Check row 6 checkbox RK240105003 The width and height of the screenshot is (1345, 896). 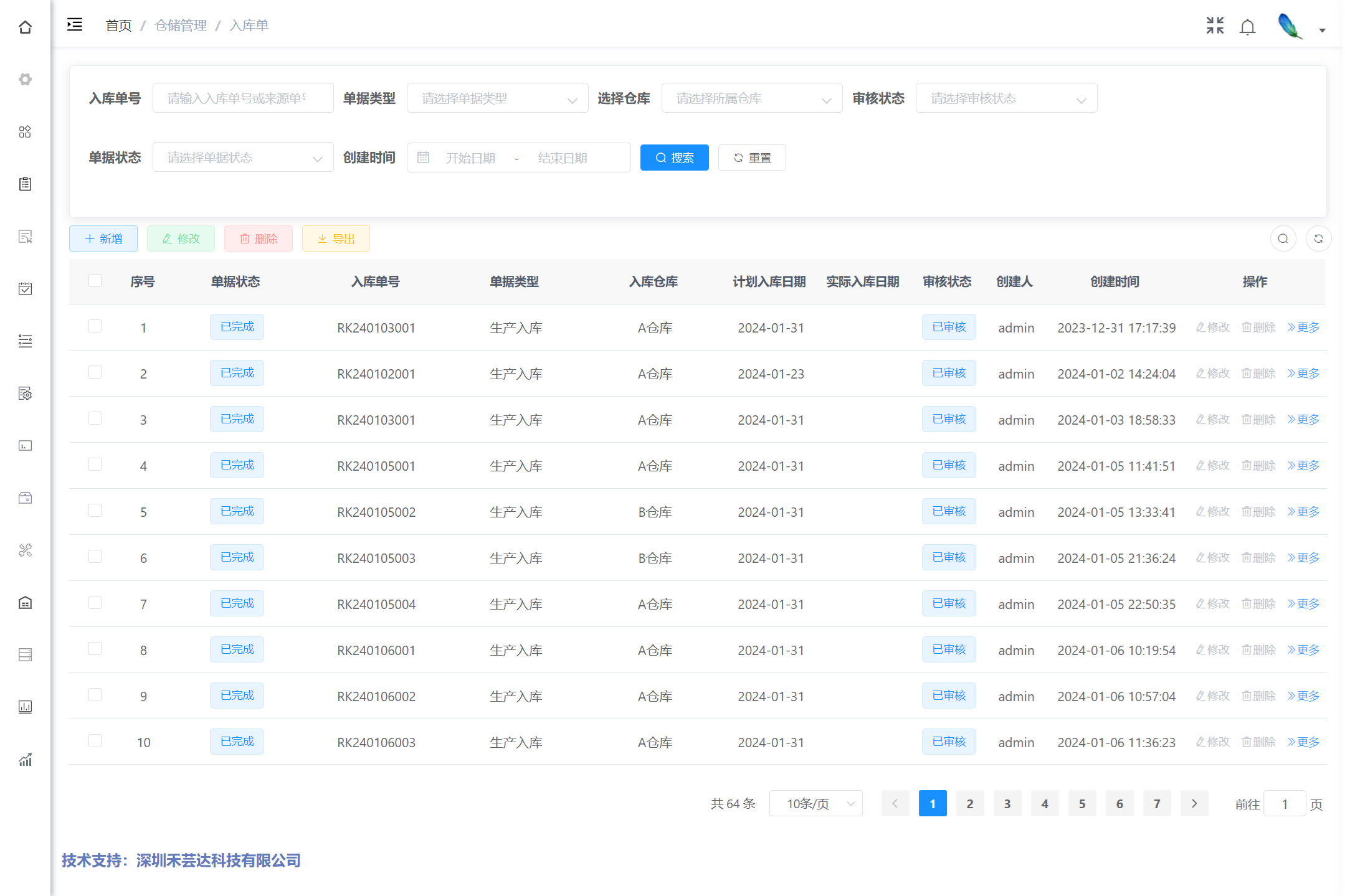[95, 557]
